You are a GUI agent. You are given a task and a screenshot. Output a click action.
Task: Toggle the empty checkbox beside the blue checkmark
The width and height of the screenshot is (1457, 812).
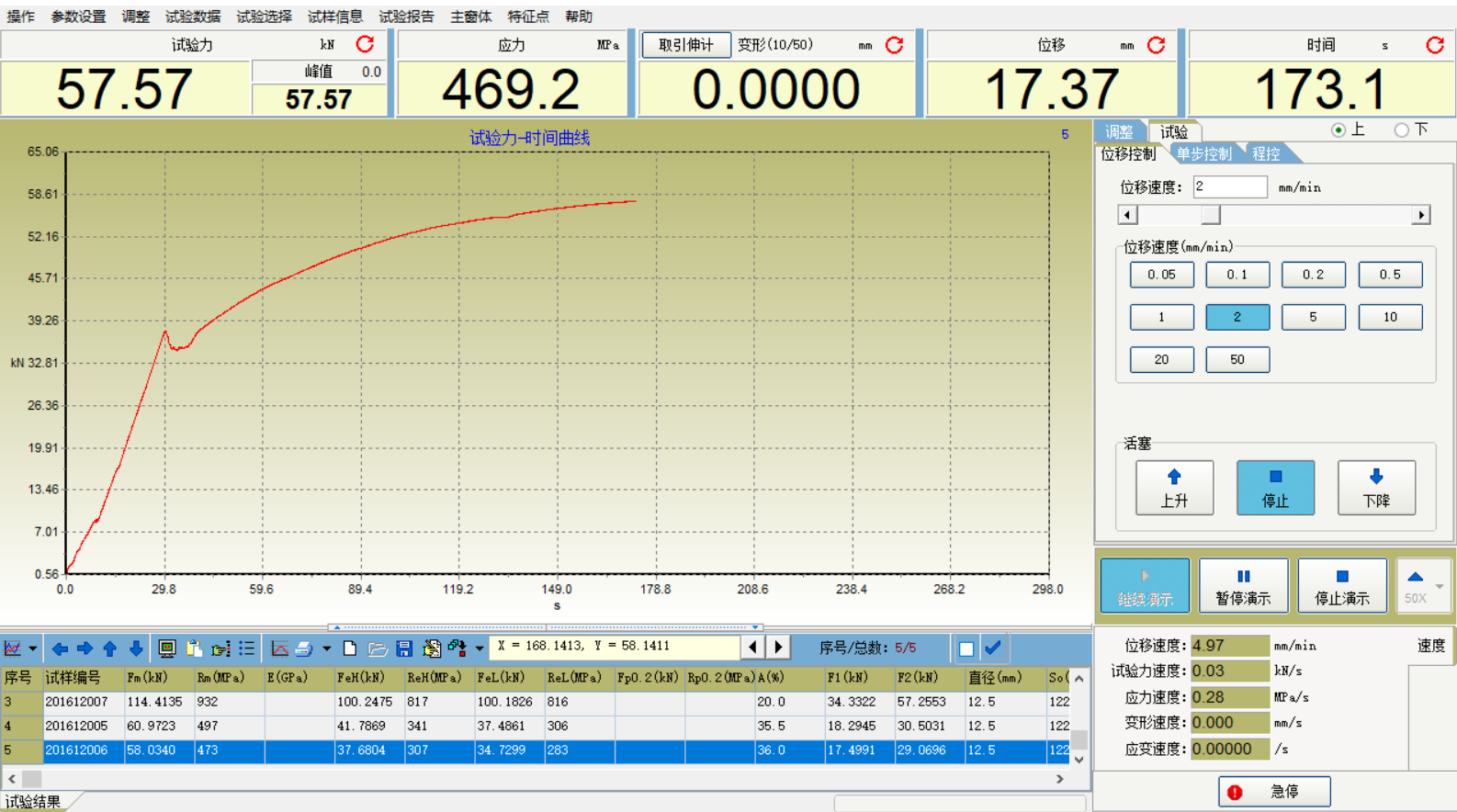pyautogui.click(x=966, y=648)
